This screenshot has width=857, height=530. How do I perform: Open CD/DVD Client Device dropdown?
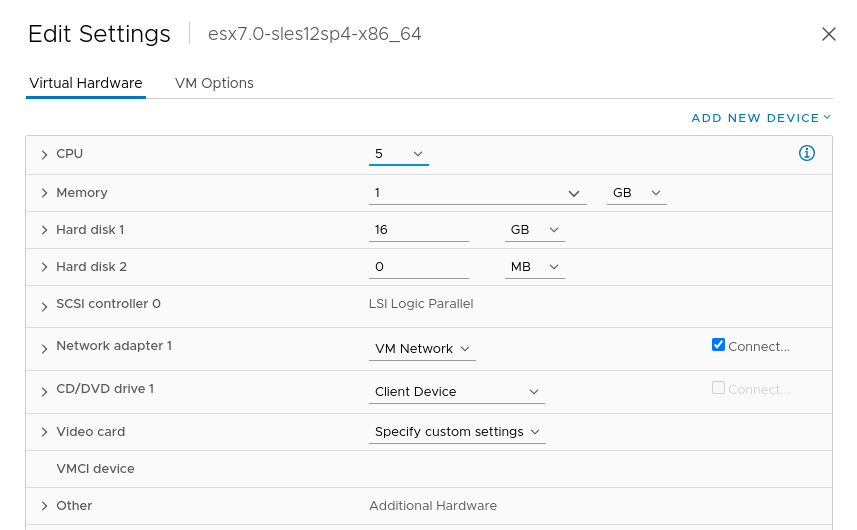point(456,391)
